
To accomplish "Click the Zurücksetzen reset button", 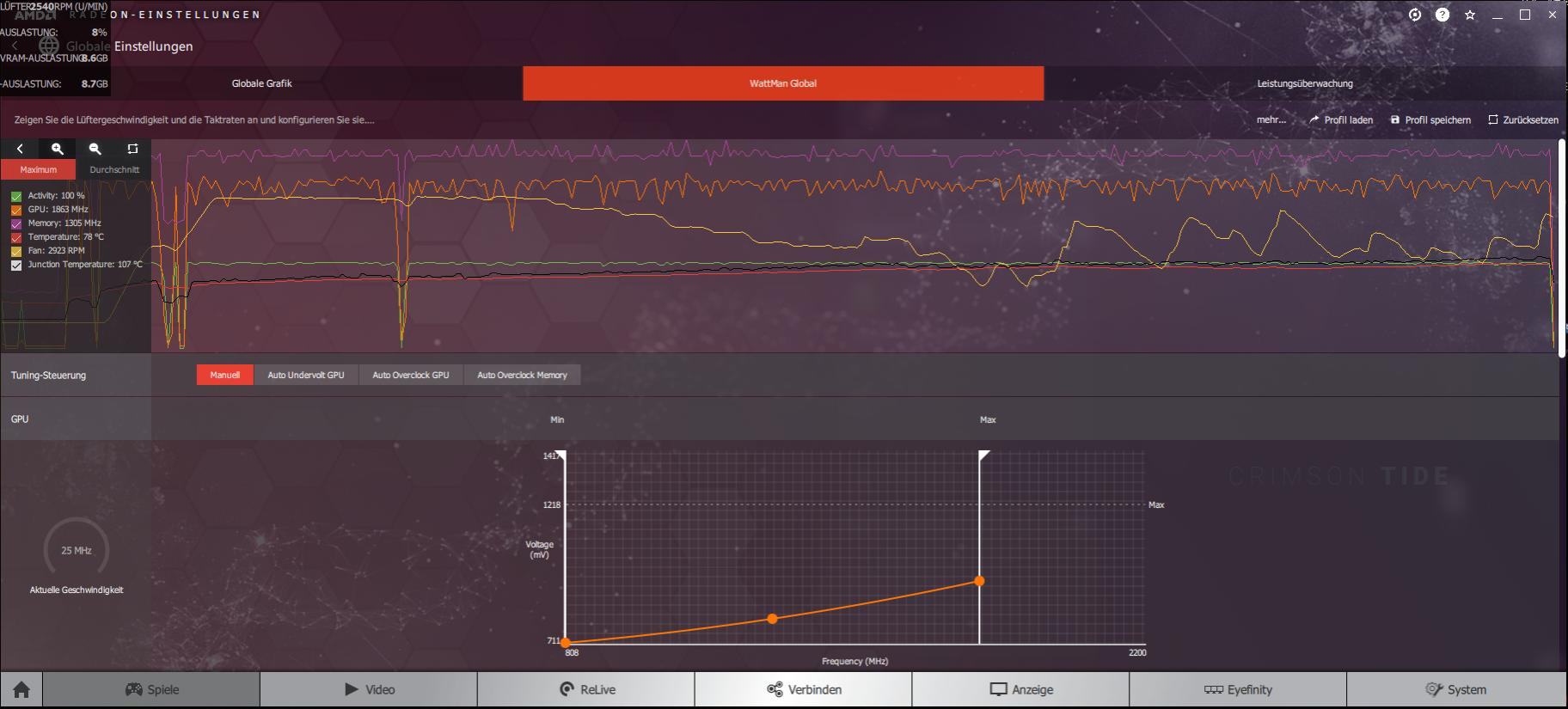I will [x=1523, y=119].
